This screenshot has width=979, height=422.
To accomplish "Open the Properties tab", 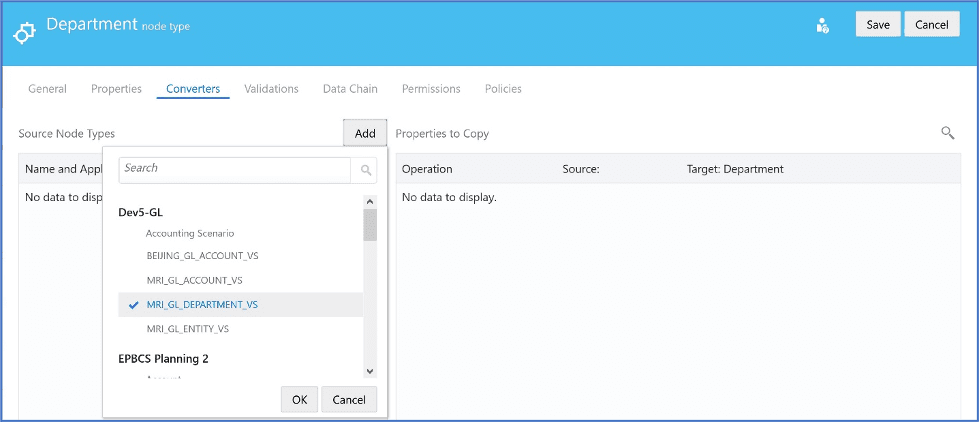I will 116,89.
